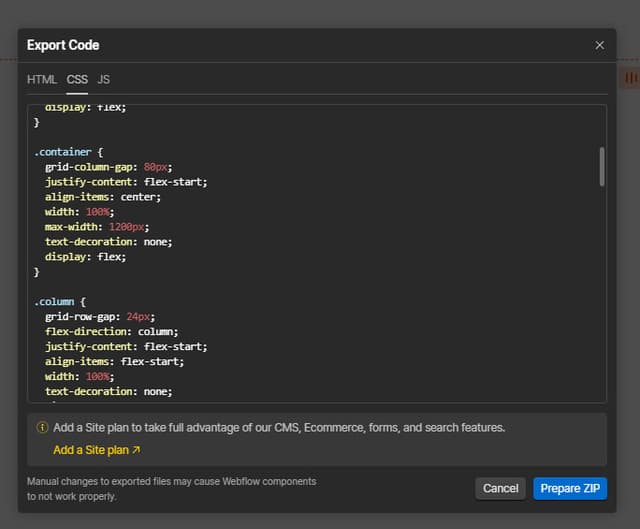640x529 pixels.
Task: Click the .column selector line
Action: (x=60, y=302)
